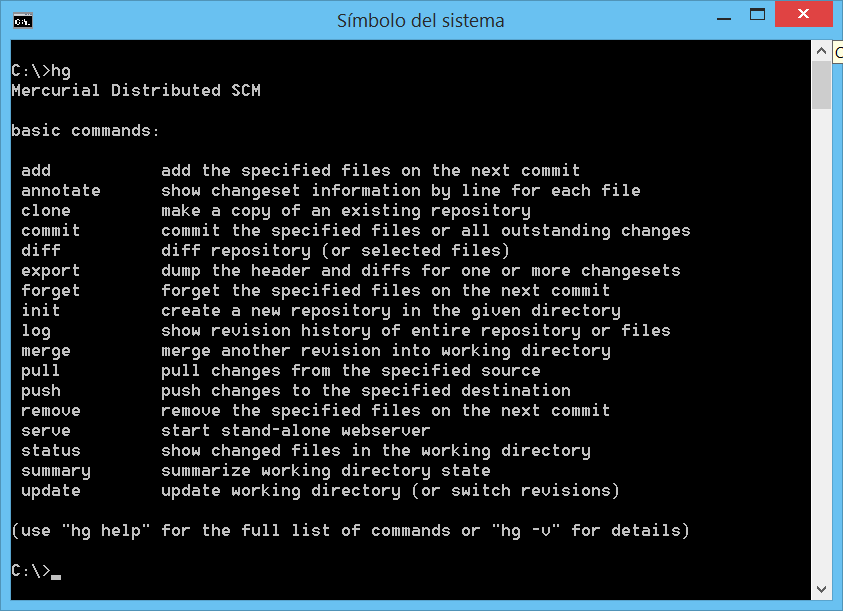Click the scrollbar down arrow
The height and width of the screenshot is (611, 843).
[820, 590]
